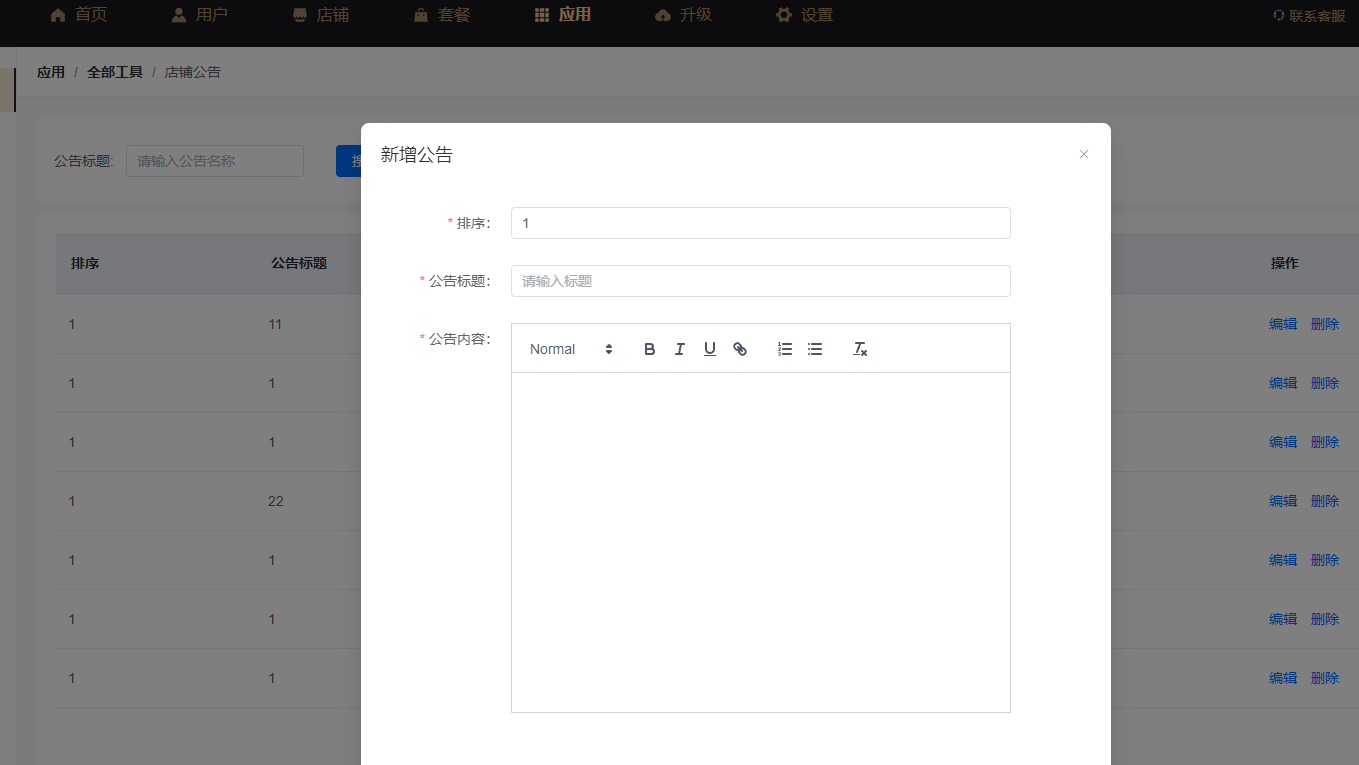Image resolution: width=1359 pixels, height=765 pixels.
Task: Open the 升级 nav menu
Action: [x=683, y=15]
